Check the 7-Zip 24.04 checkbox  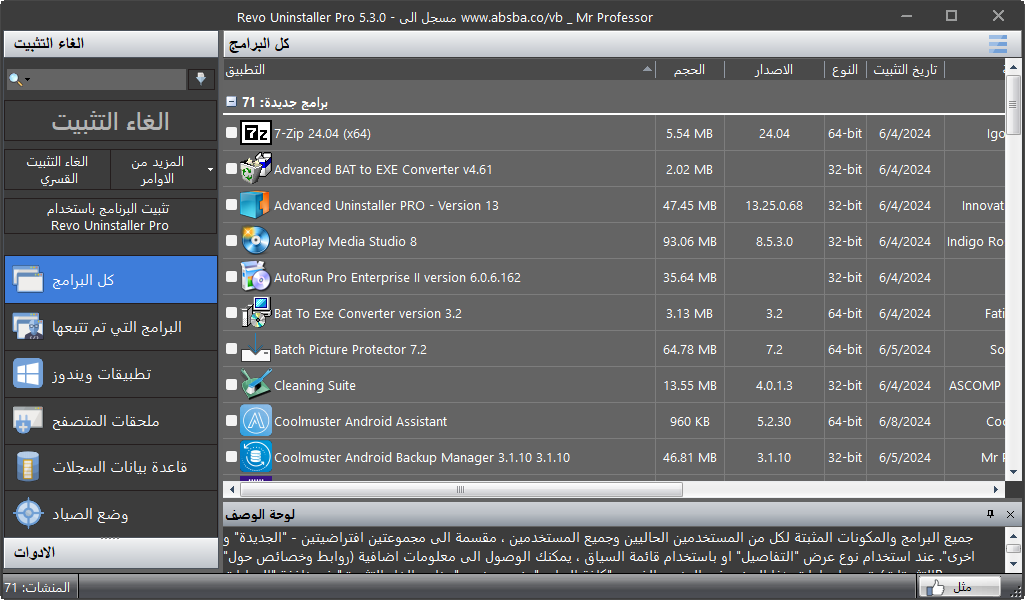232,133
